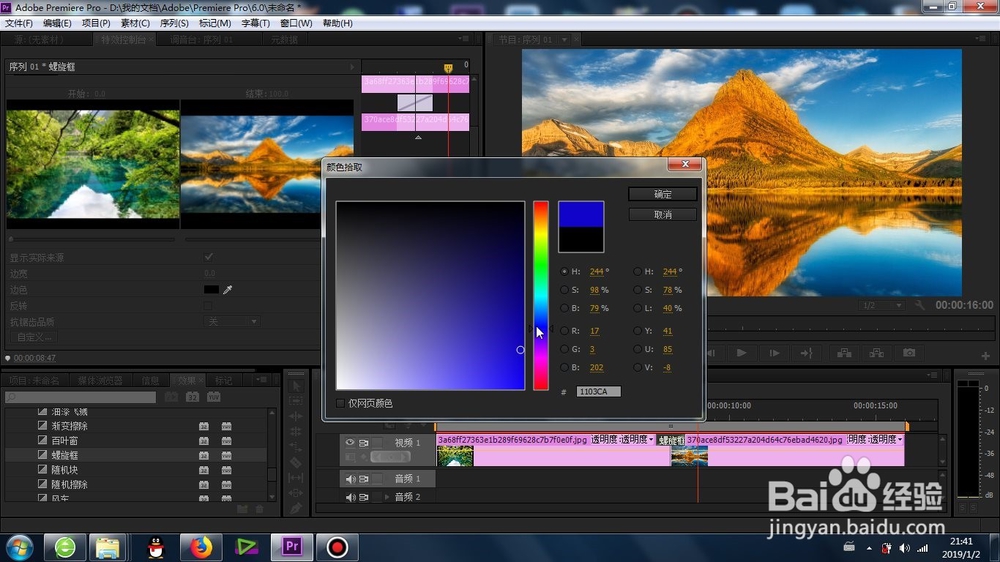Image resolution: width=1000 pixels, height=562 pixels.
Task: Close the 颜色拾取 dialog
Action: coord(686,164)
